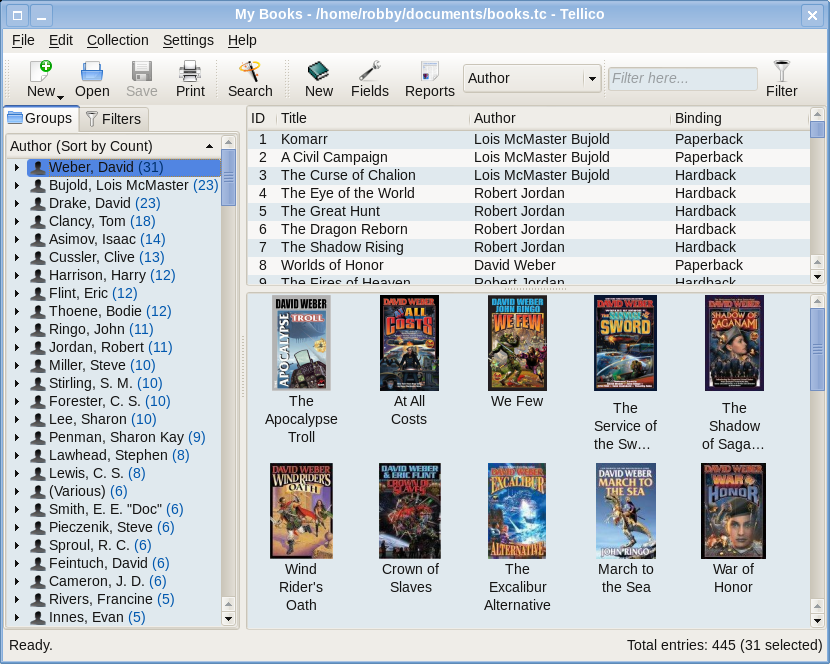Sort by the Author (Sort by Count) header
Image resolution: width=830 pixels, height=664 pixels.
point(113,146)
